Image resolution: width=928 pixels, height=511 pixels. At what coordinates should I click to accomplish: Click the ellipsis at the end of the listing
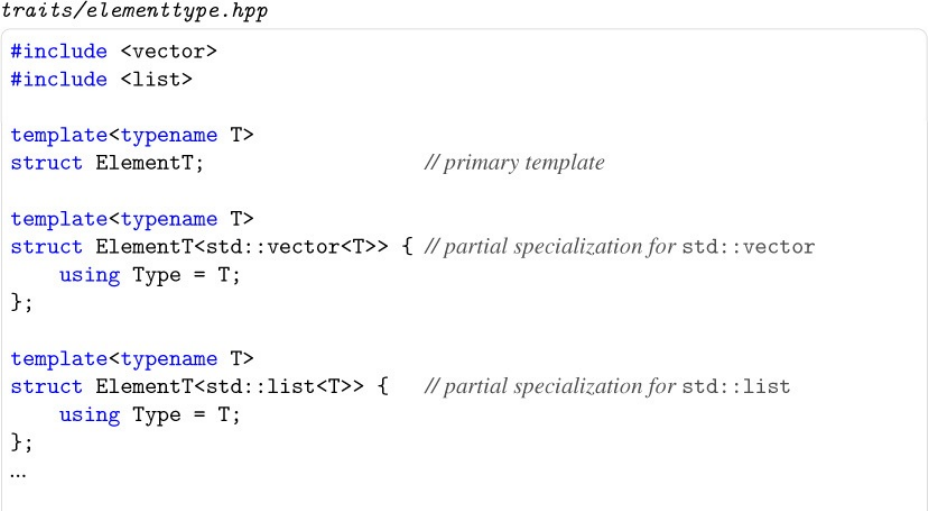pos(19,470)
